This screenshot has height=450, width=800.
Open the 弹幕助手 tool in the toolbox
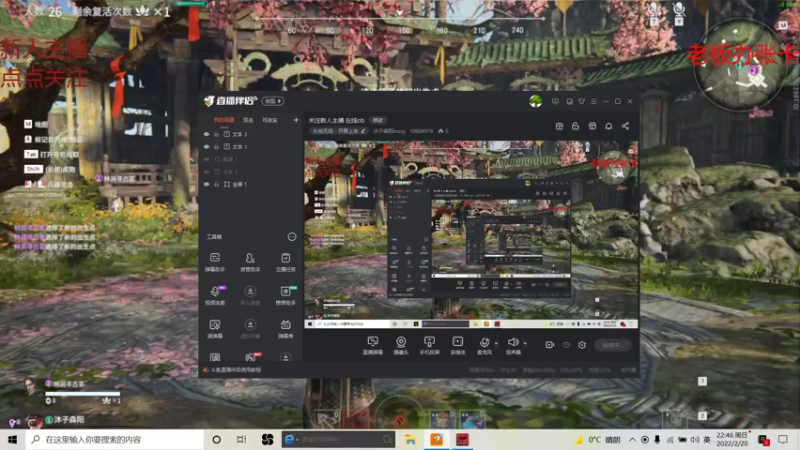pos(215,261)
